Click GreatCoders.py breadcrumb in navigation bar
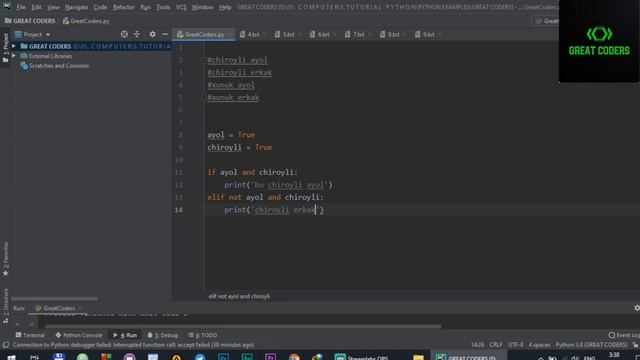Screen dimensions: 640x360 tap(86, 21)
